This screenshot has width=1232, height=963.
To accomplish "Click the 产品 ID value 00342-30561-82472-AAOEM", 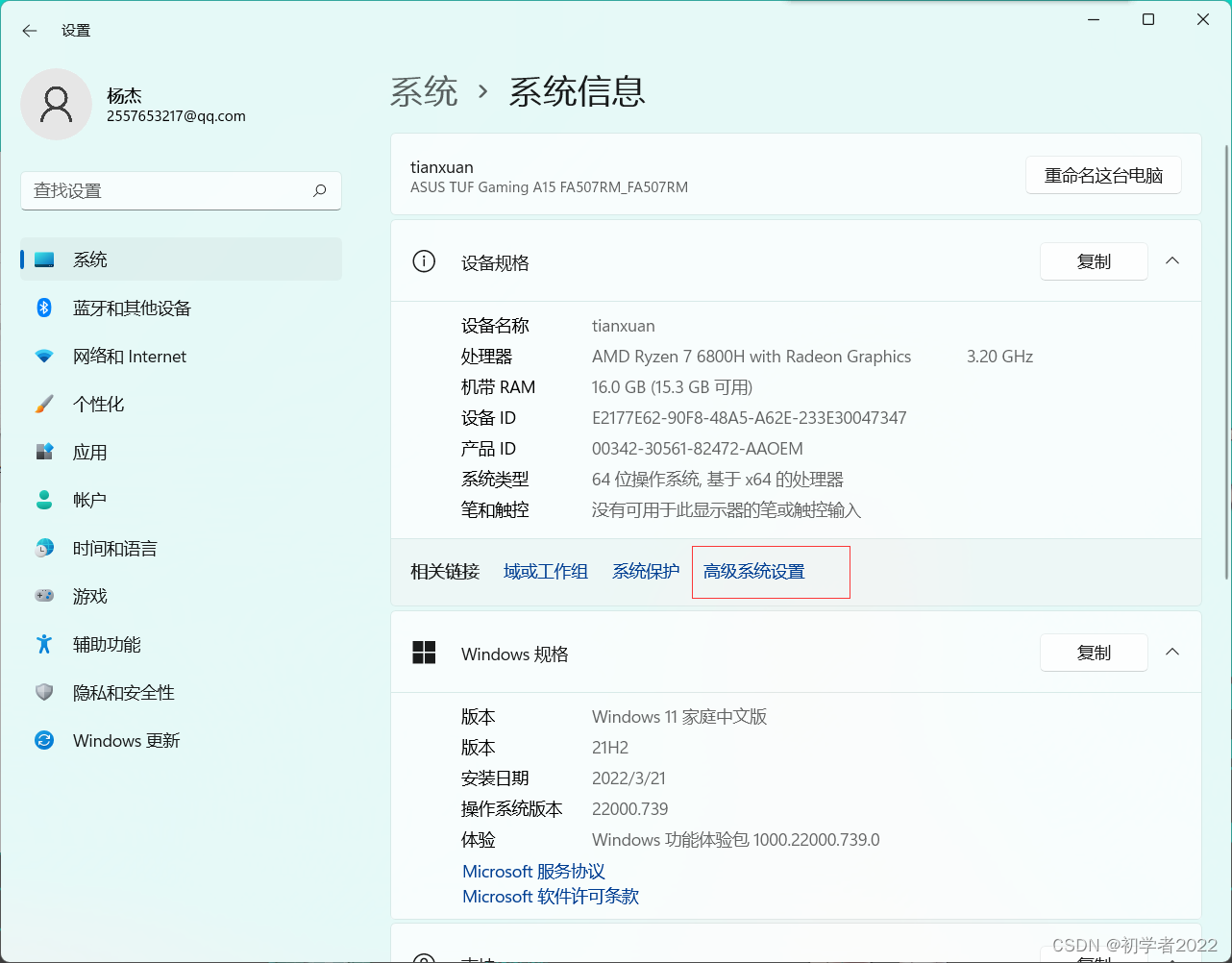I will 698,449.
